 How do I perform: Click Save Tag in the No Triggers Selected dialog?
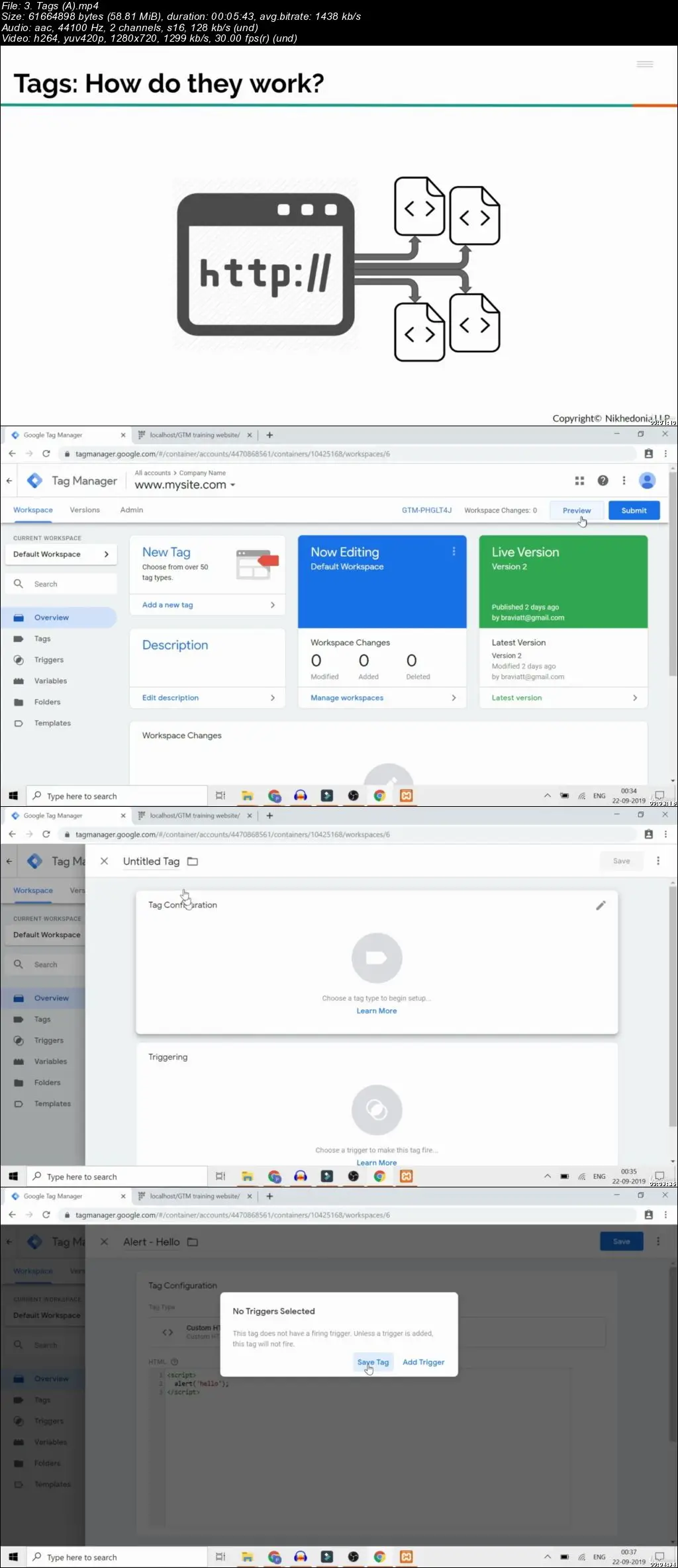[x=373, y=1362]
